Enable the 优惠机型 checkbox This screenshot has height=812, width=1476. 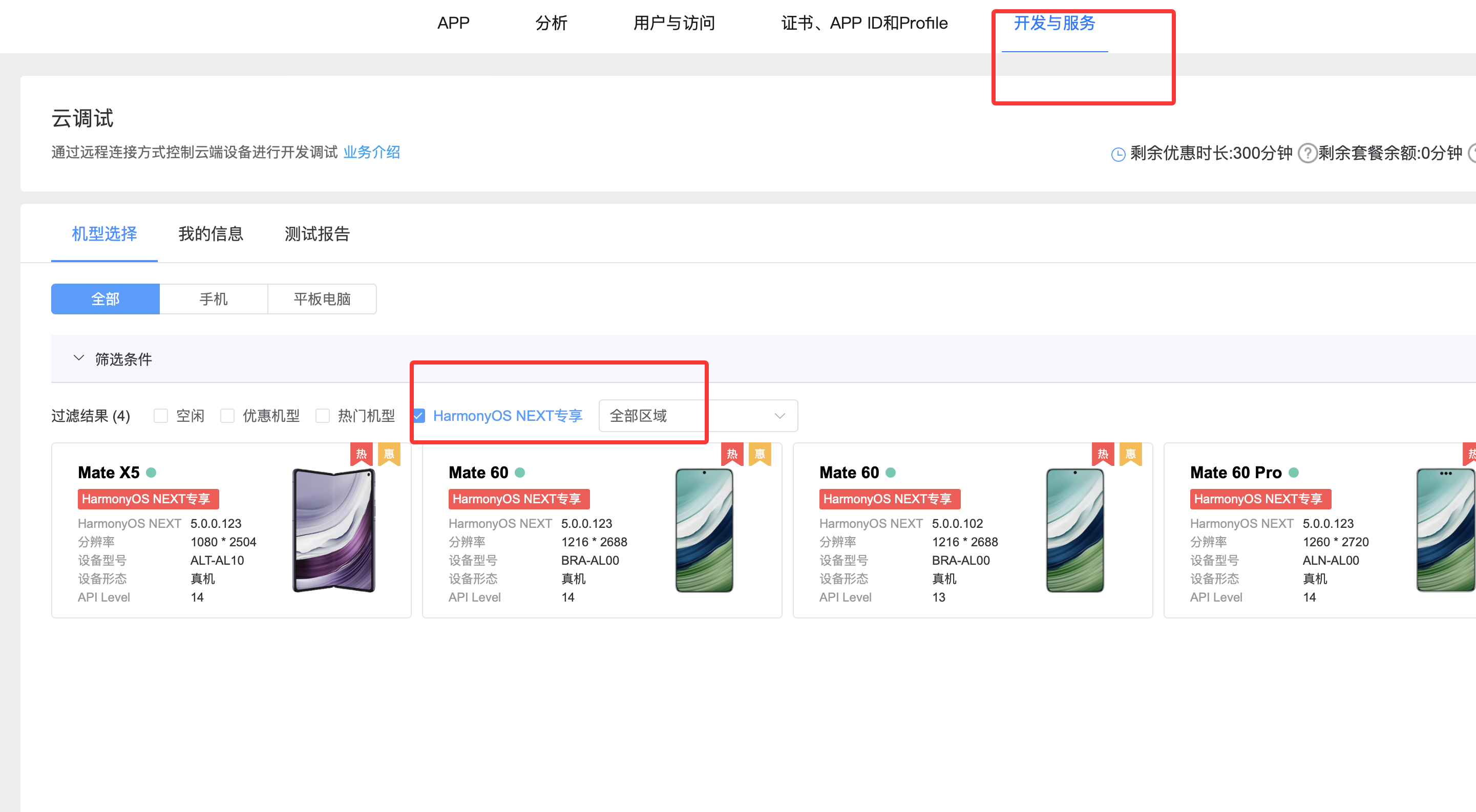(x=227, y=416)
